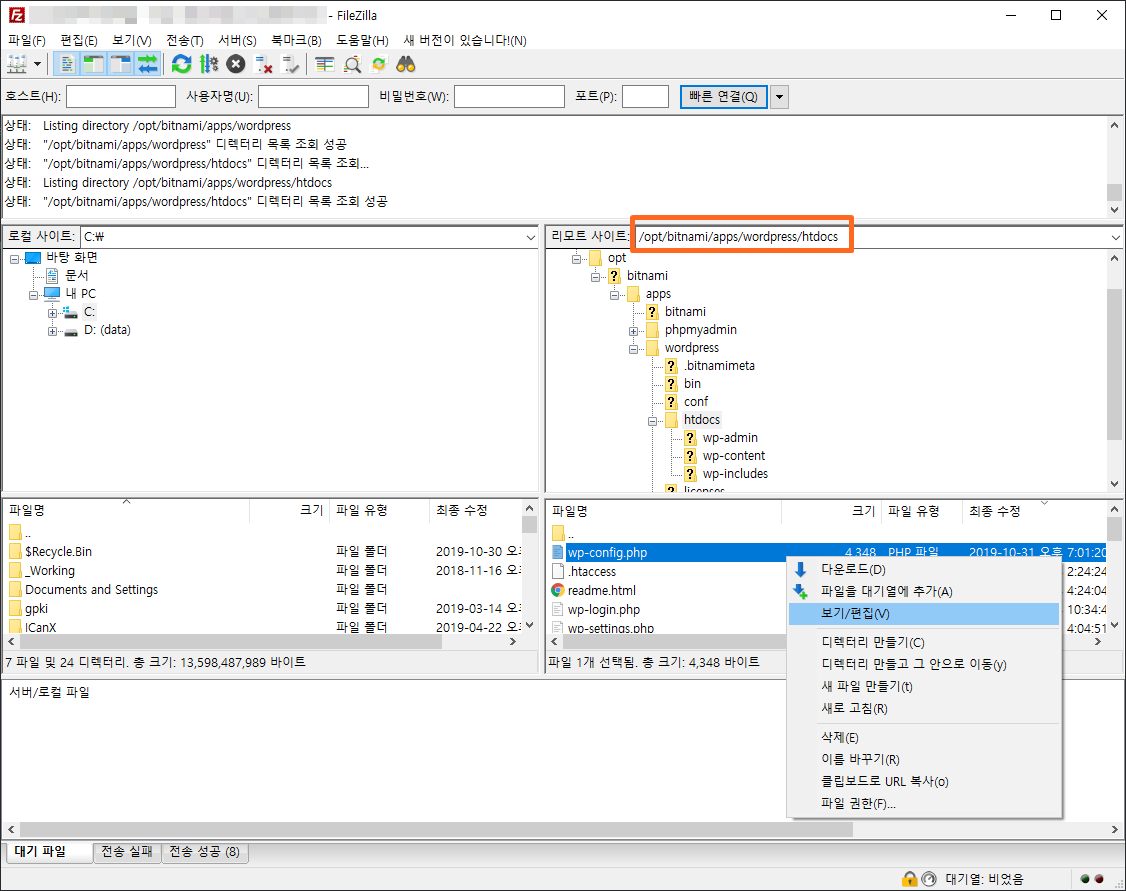Click the wp-admin unknown-folder icon

click(x=690, y=438)
